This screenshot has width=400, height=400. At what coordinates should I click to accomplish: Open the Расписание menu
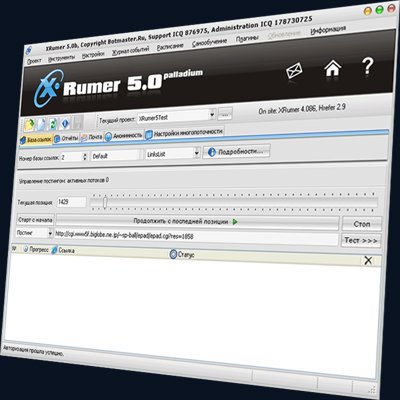tap(170, 47)
